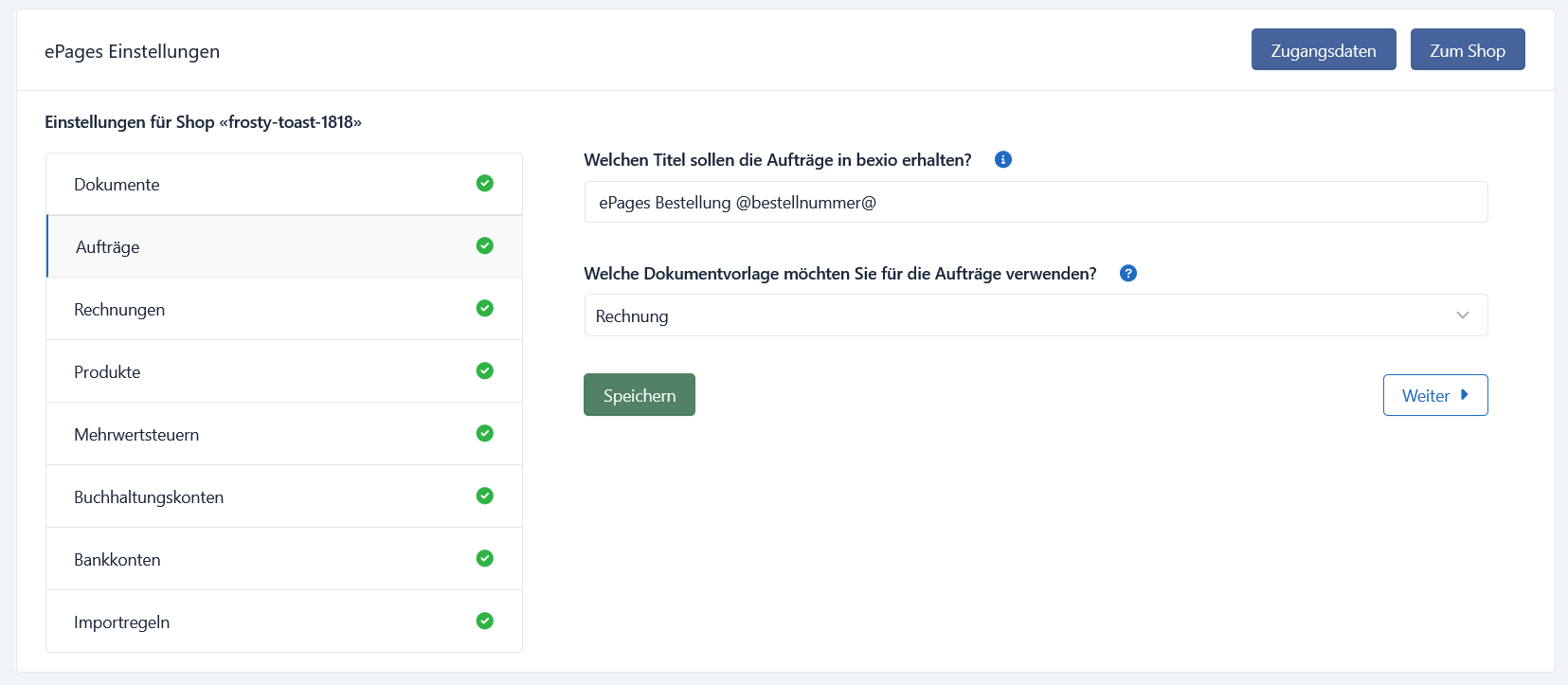1568x685 pixels.
Task: Click the chevron of the Rechnung dropdown
Action: (1463, 315)
